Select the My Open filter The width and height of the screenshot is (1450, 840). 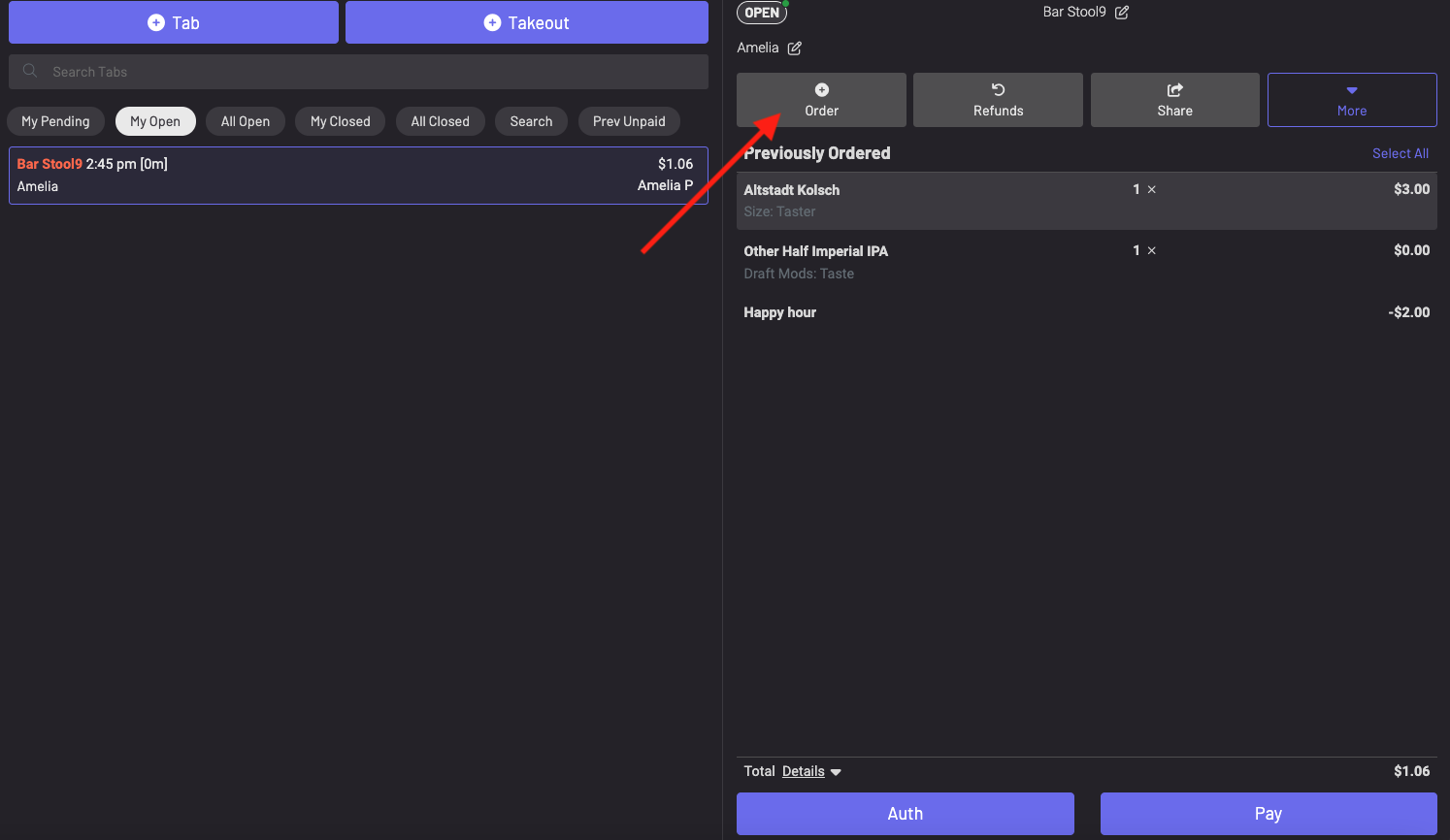(155, 121)
